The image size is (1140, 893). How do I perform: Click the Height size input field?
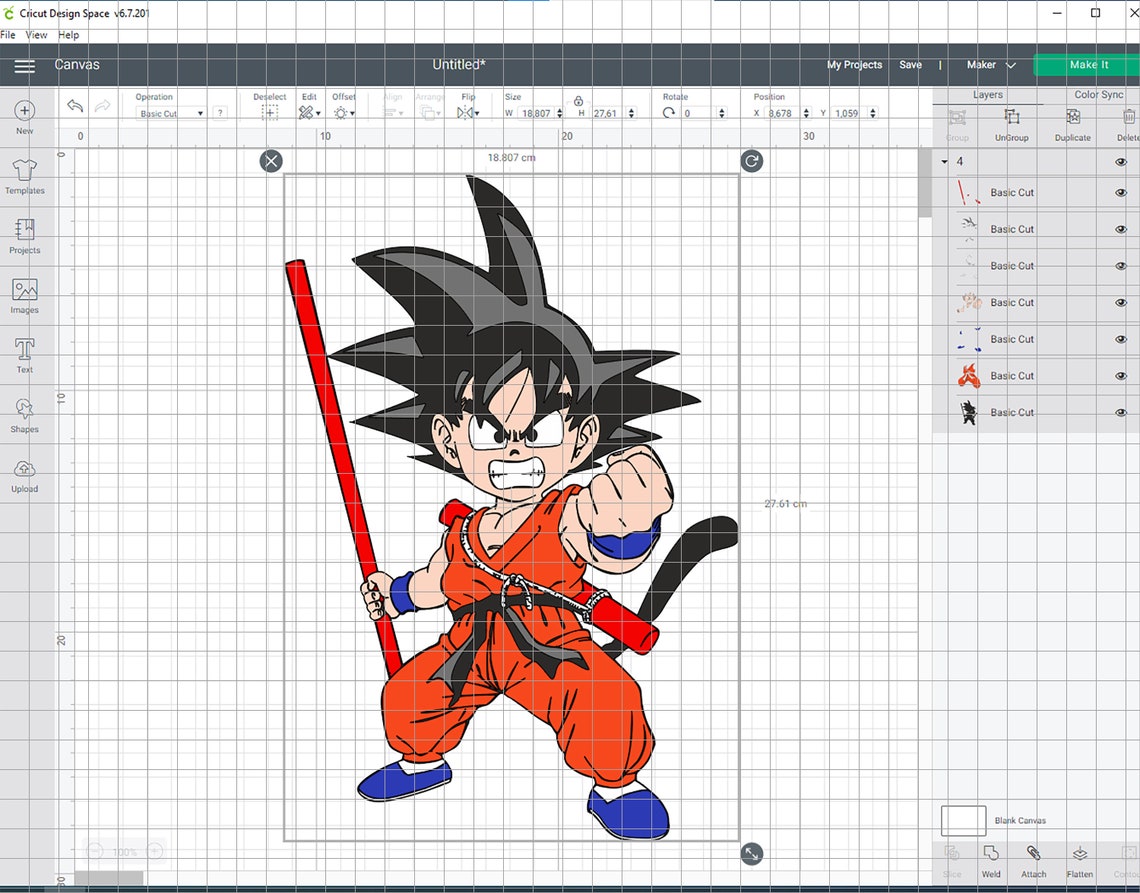[x=608, y=113]
